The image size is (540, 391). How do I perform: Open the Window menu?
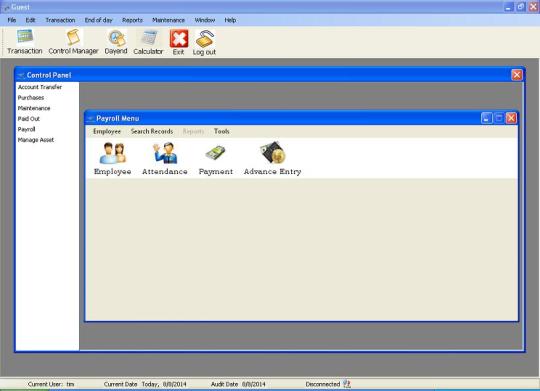pos(205,20)
